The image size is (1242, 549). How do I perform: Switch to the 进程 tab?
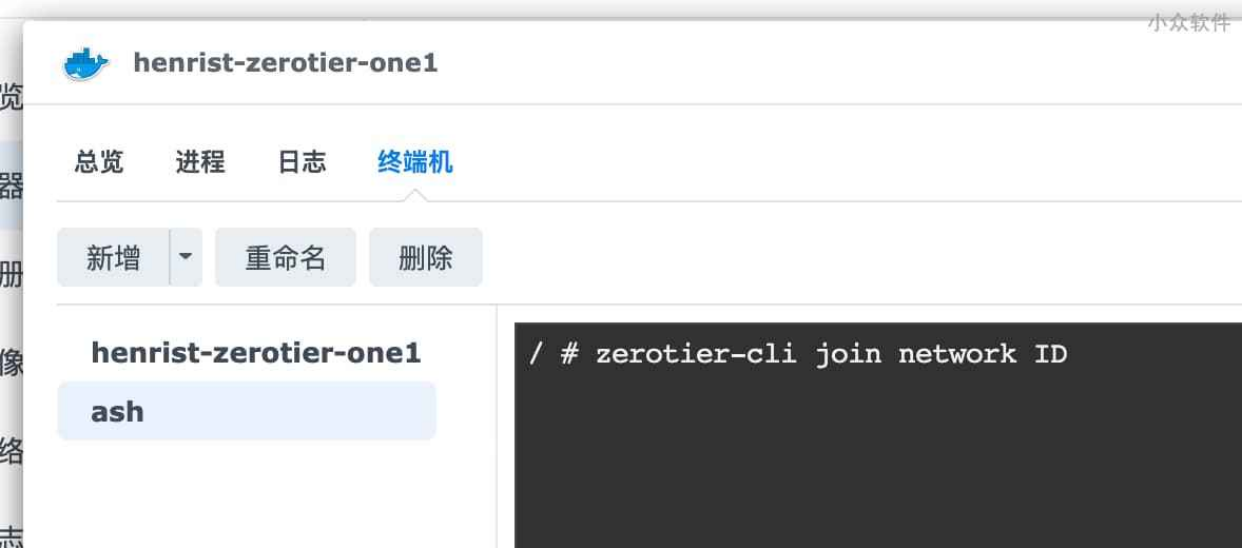[x=200, y=162]
